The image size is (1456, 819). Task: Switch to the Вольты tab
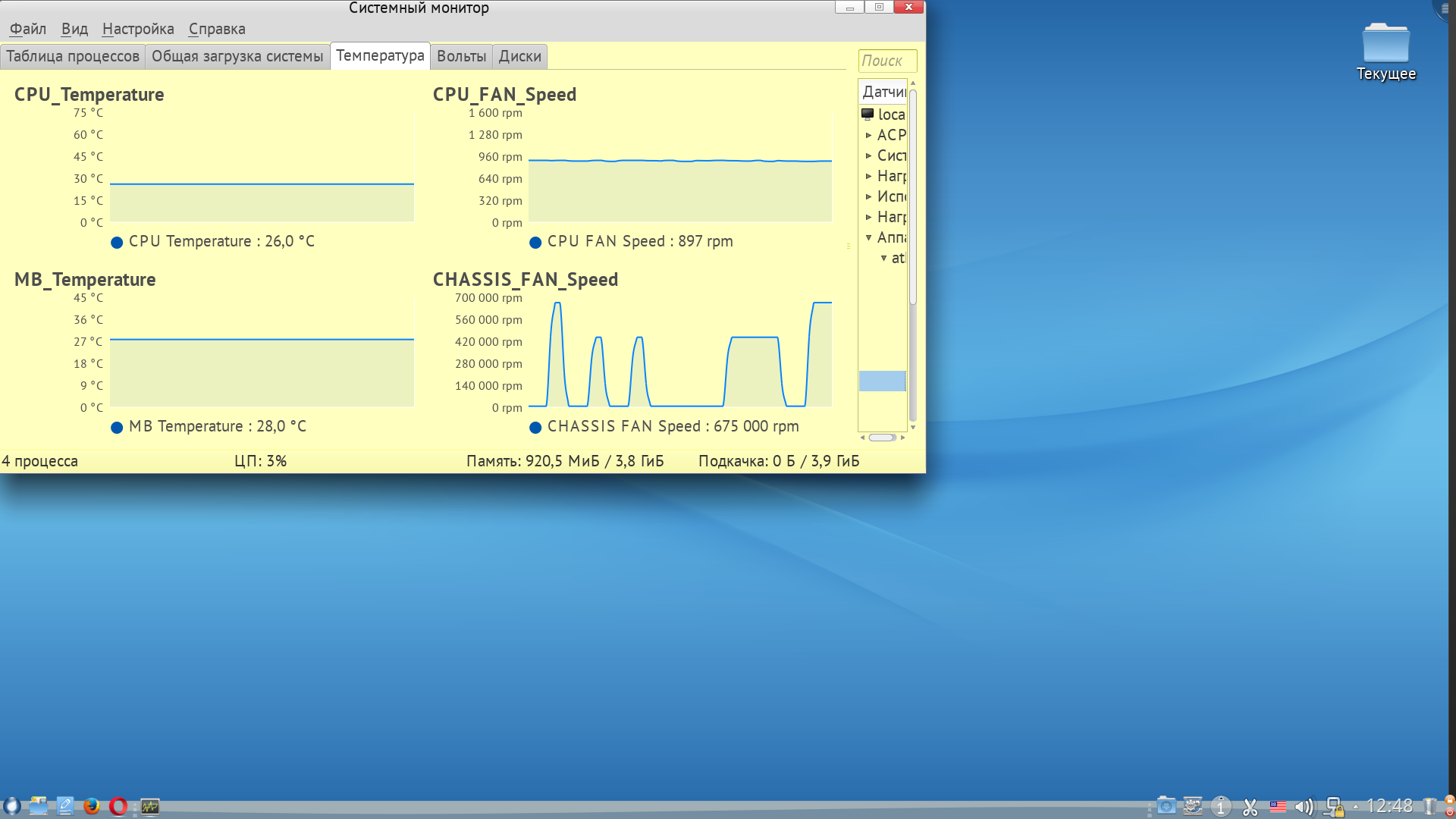(x=461, y=56)
